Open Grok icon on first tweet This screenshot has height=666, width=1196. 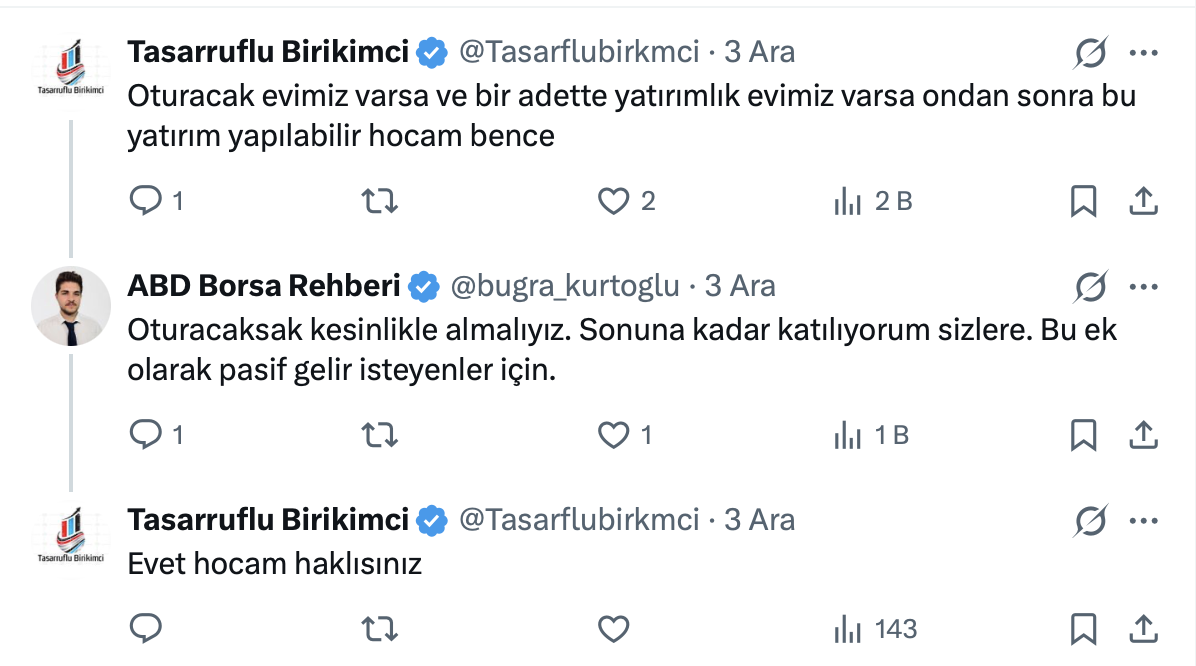click(x=1091, y=52)
